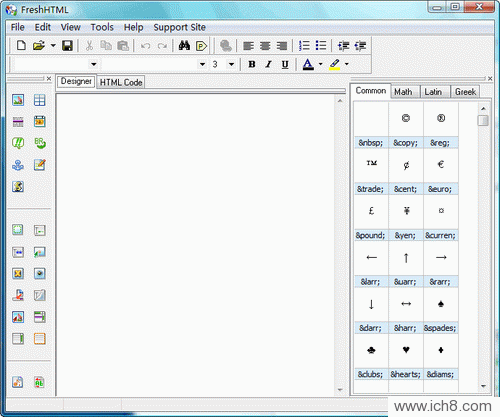Align text right

point(282,46)
